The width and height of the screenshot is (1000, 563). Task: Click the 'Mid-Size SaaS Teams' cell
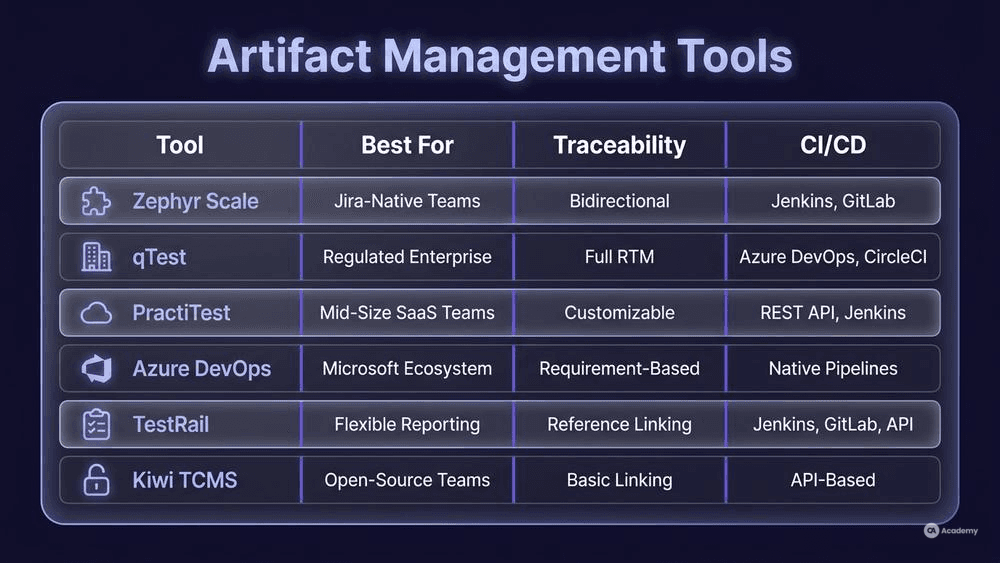click(x=407, y=312)
